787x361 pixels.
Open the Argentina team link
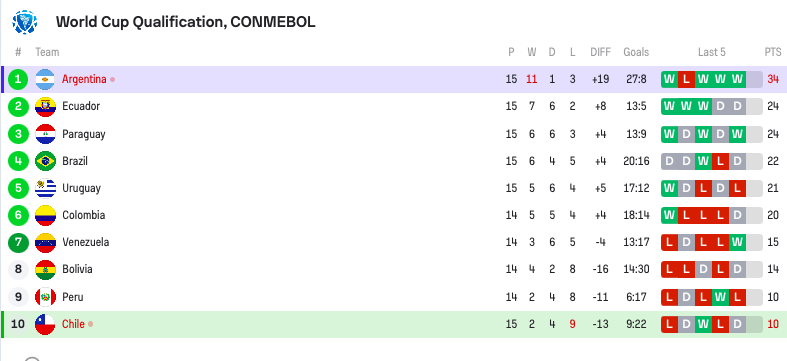click(84, 79)
